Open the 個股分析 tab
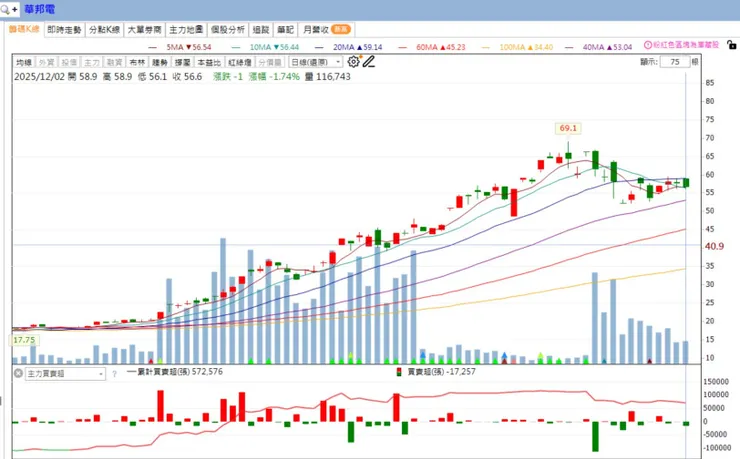 tap(227, 30)
